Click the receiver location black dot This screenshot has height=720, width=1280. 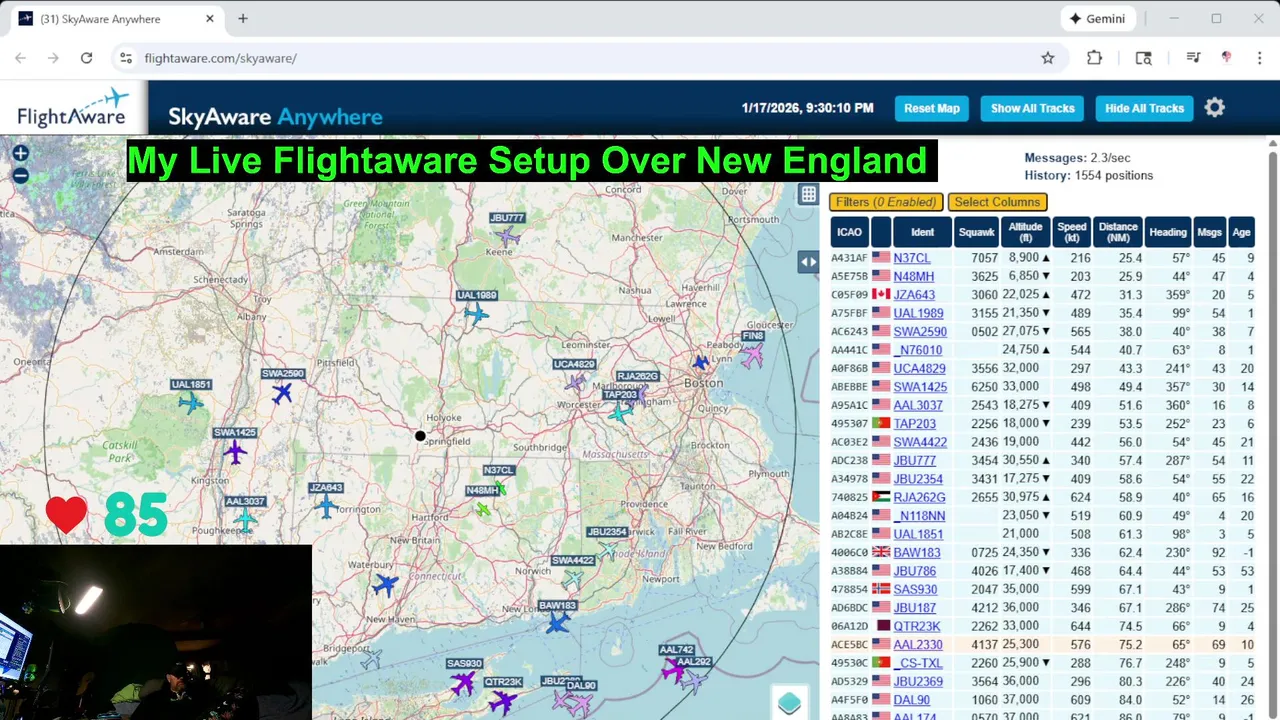click(420, 436)
